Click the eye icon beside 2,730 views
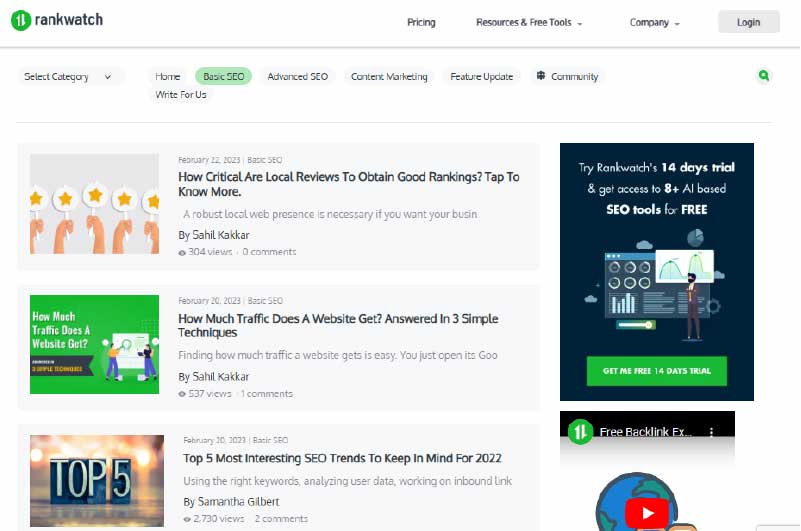Viewport: 801px width, 531px height. point(187,519)
